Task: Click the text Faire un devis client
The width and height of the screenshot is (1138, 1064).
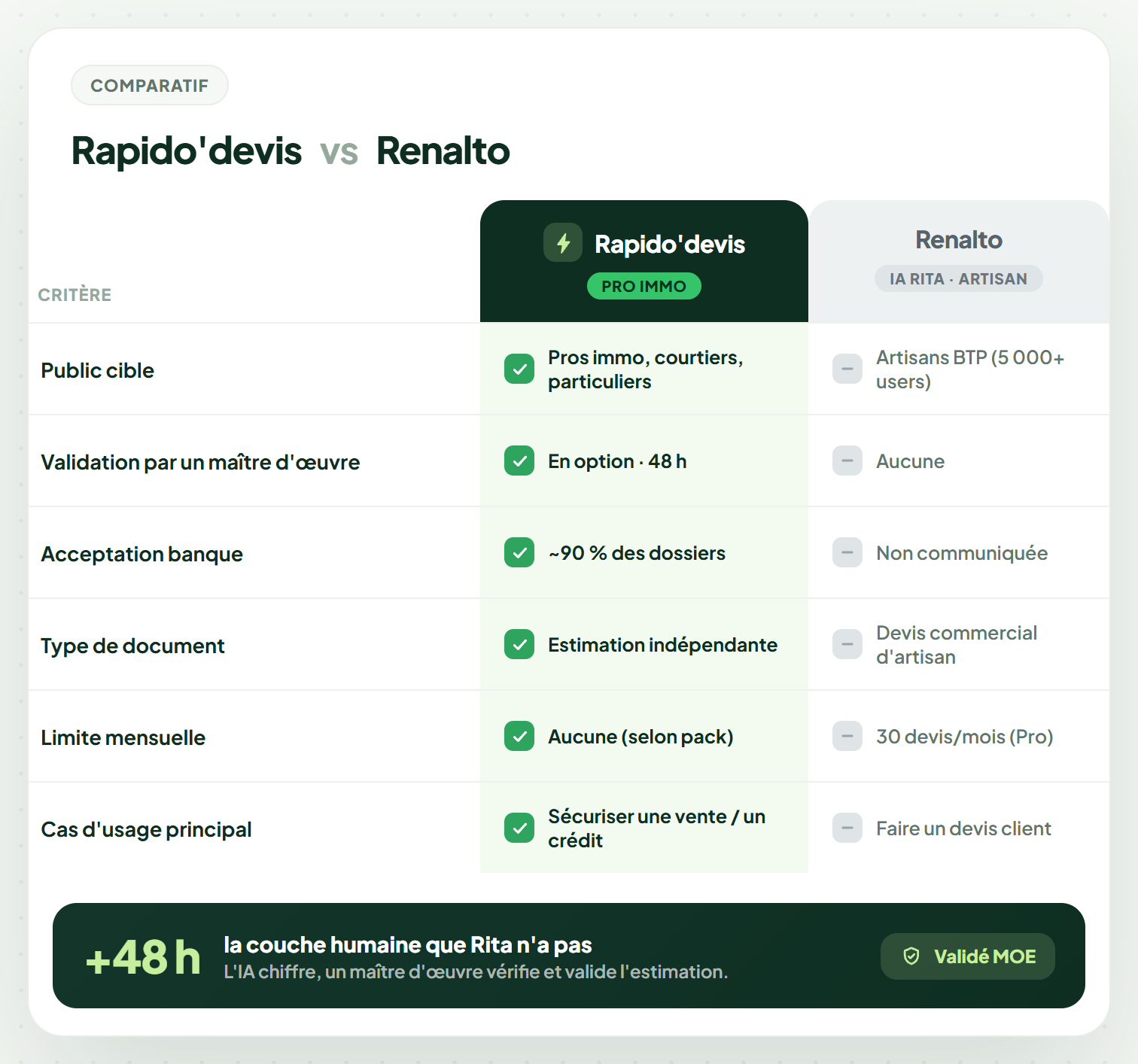Action: (x=963, y=828)
